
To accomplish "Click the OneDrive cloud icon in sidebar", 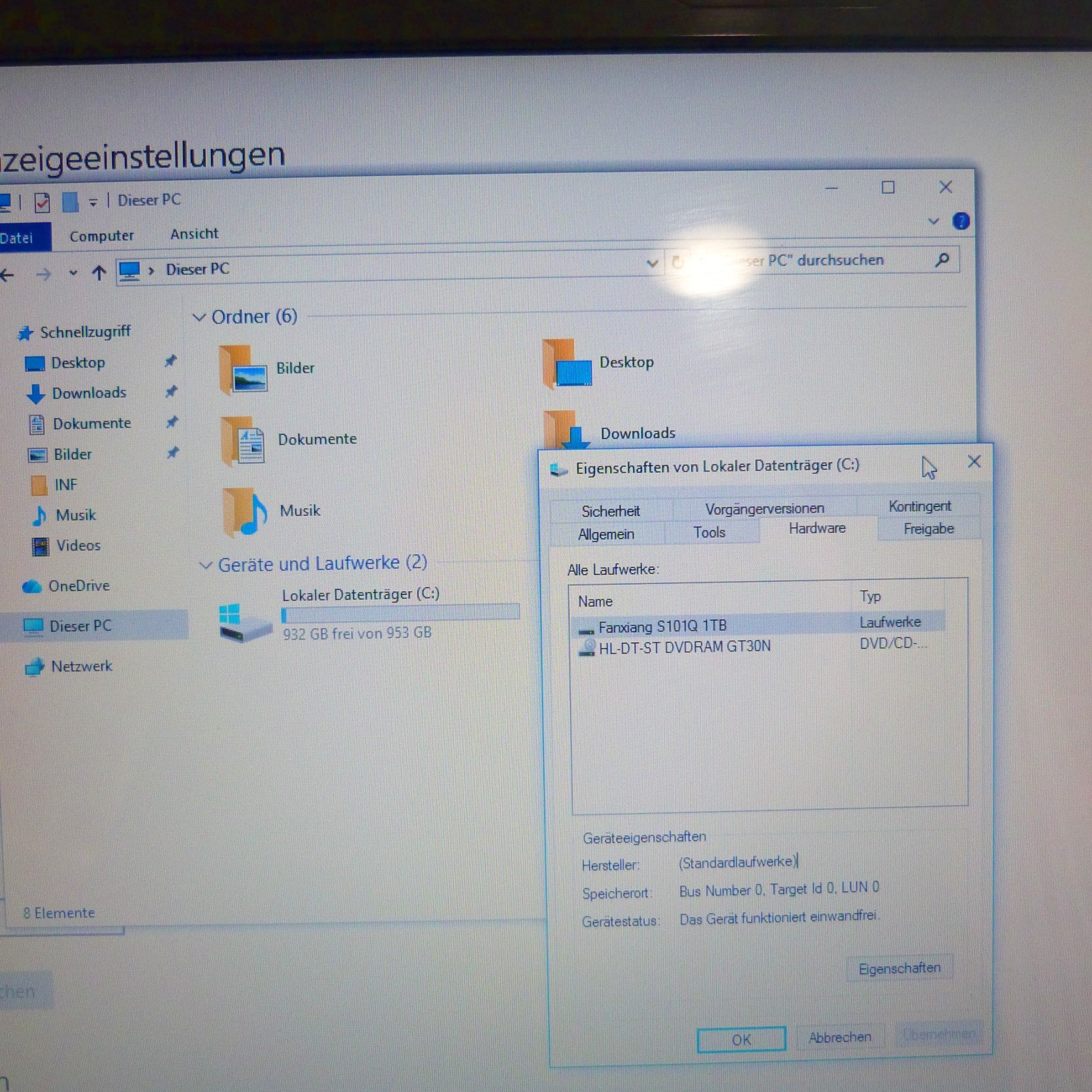I will [x=31, y=586].
